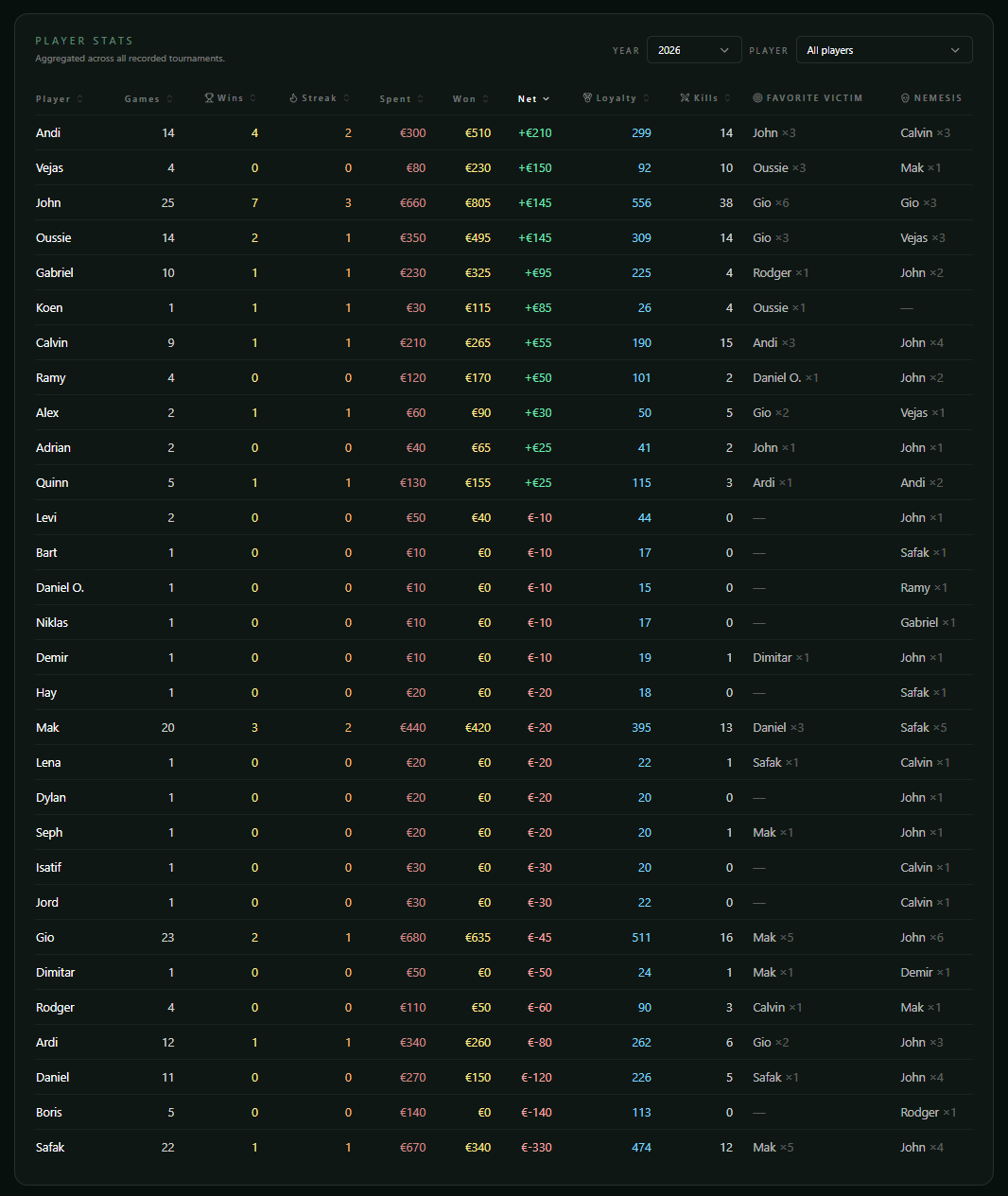
Task: Click Gio's nemesis John ×6
Action: (x=922, y=938)
